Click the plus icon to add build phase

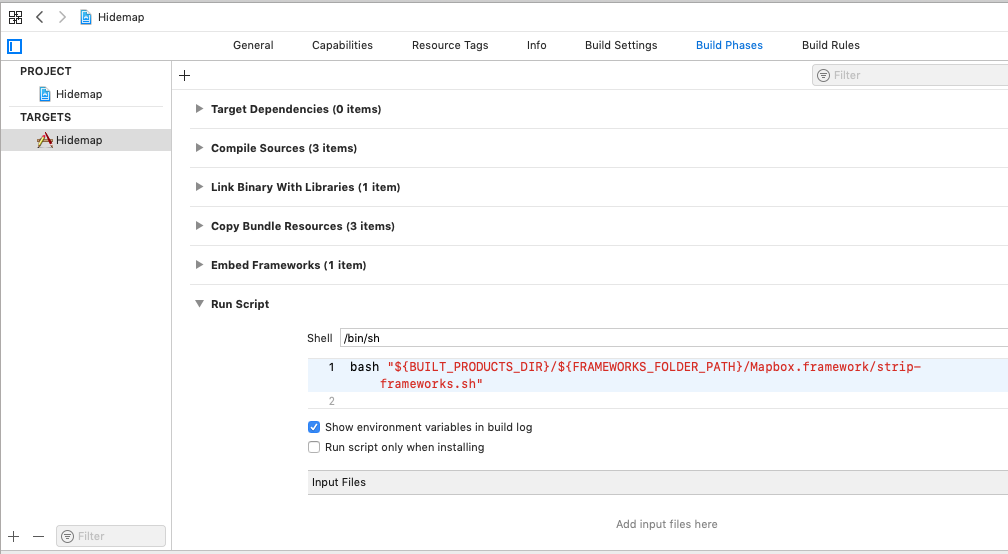click(x=184, y=75)
